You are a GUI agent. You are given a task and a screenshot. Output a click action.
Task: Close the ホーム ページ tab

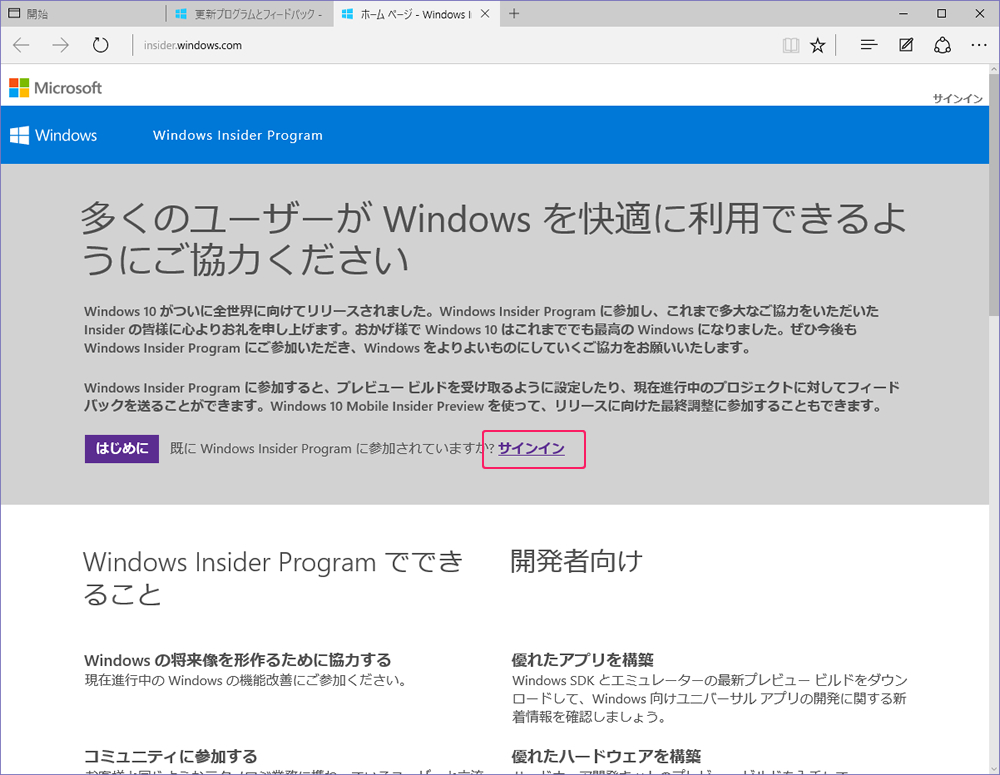[x=485, y=13]
